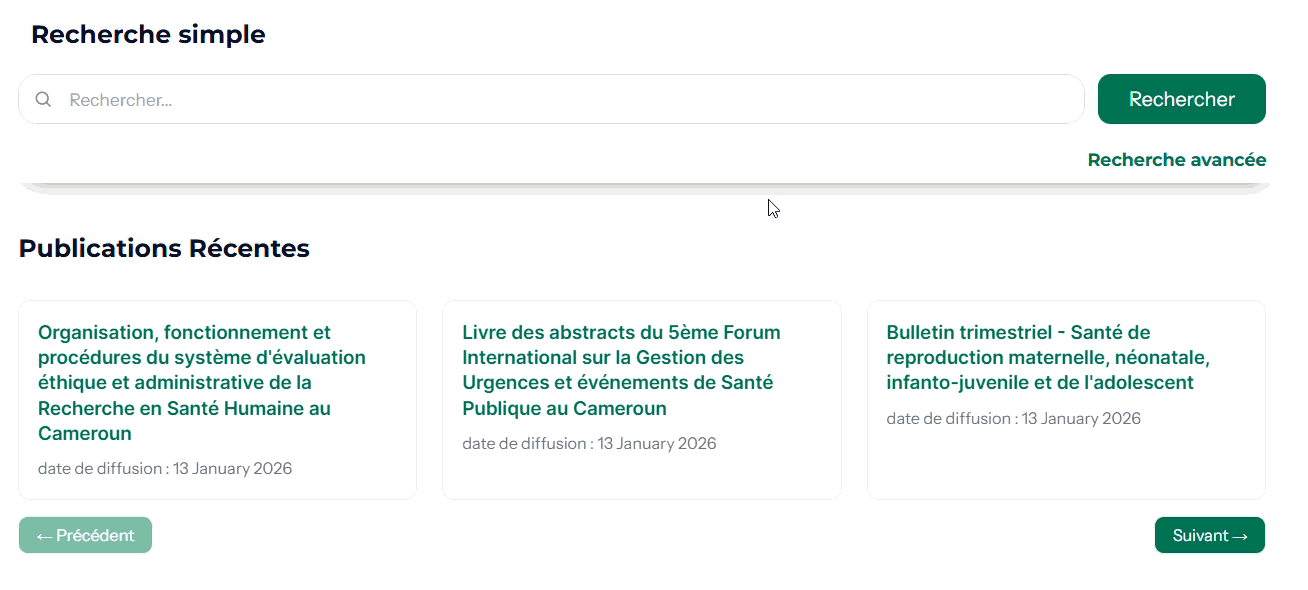Click the left arrow on Précédent
This screenshot has height=590, width=1308.
click(x=45, y=535)
